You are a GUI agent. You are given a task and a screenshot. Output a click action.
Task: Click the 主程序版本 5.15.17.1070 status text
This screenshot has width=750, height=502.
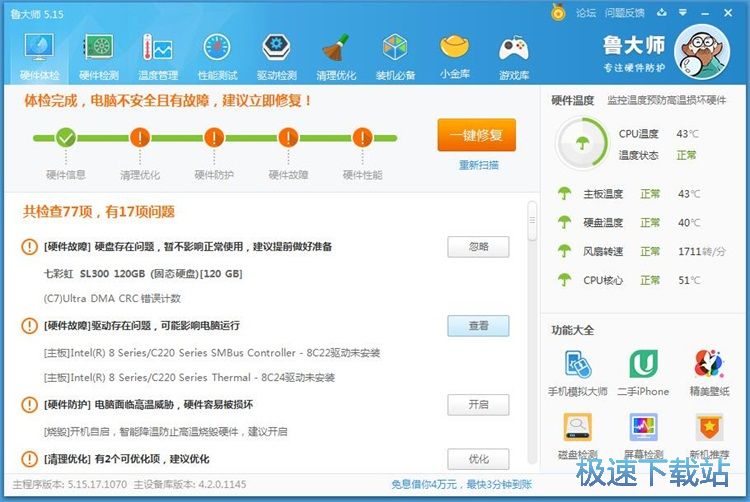click(70, 484)
